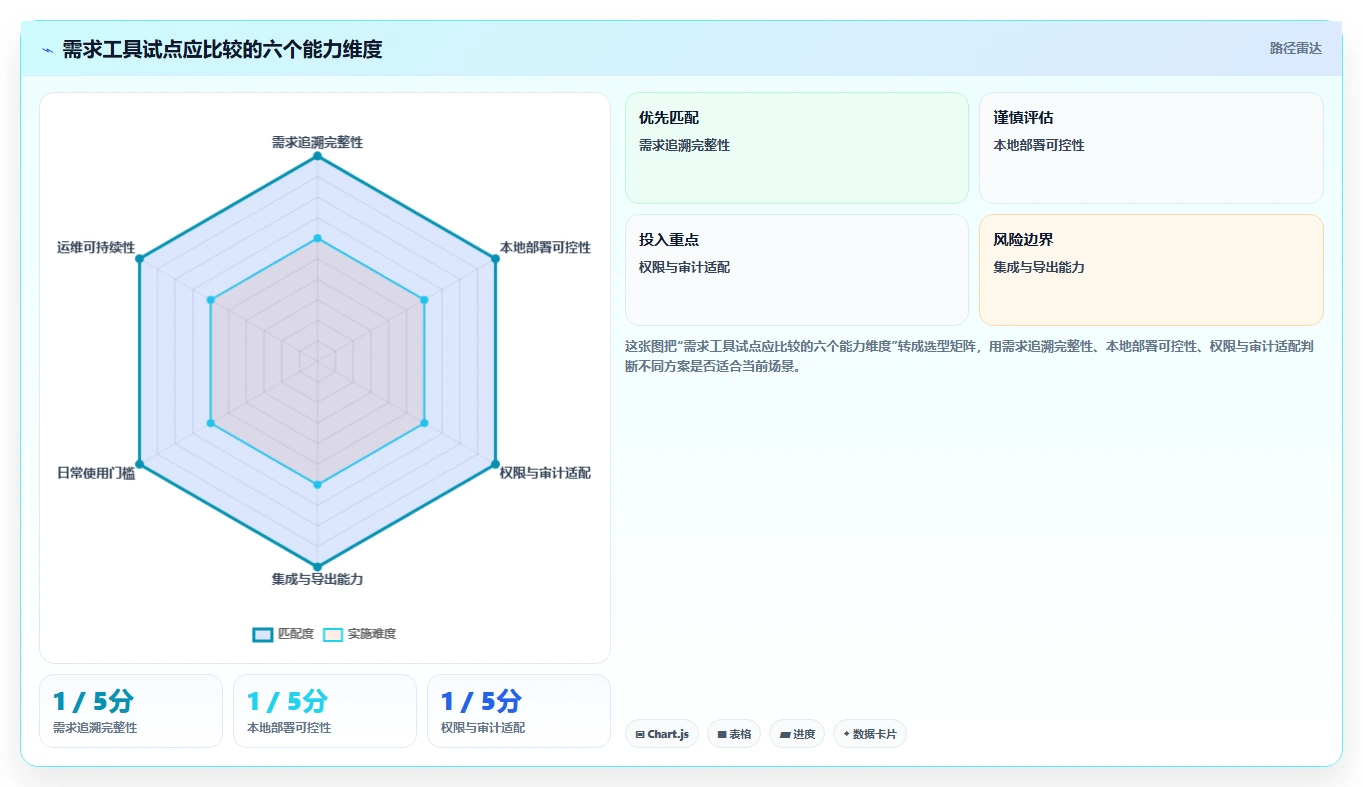The height and width of the screenshot is (787, 1363).
Task: Click the 表格 tag chip
Action: [x=734, y=734]
